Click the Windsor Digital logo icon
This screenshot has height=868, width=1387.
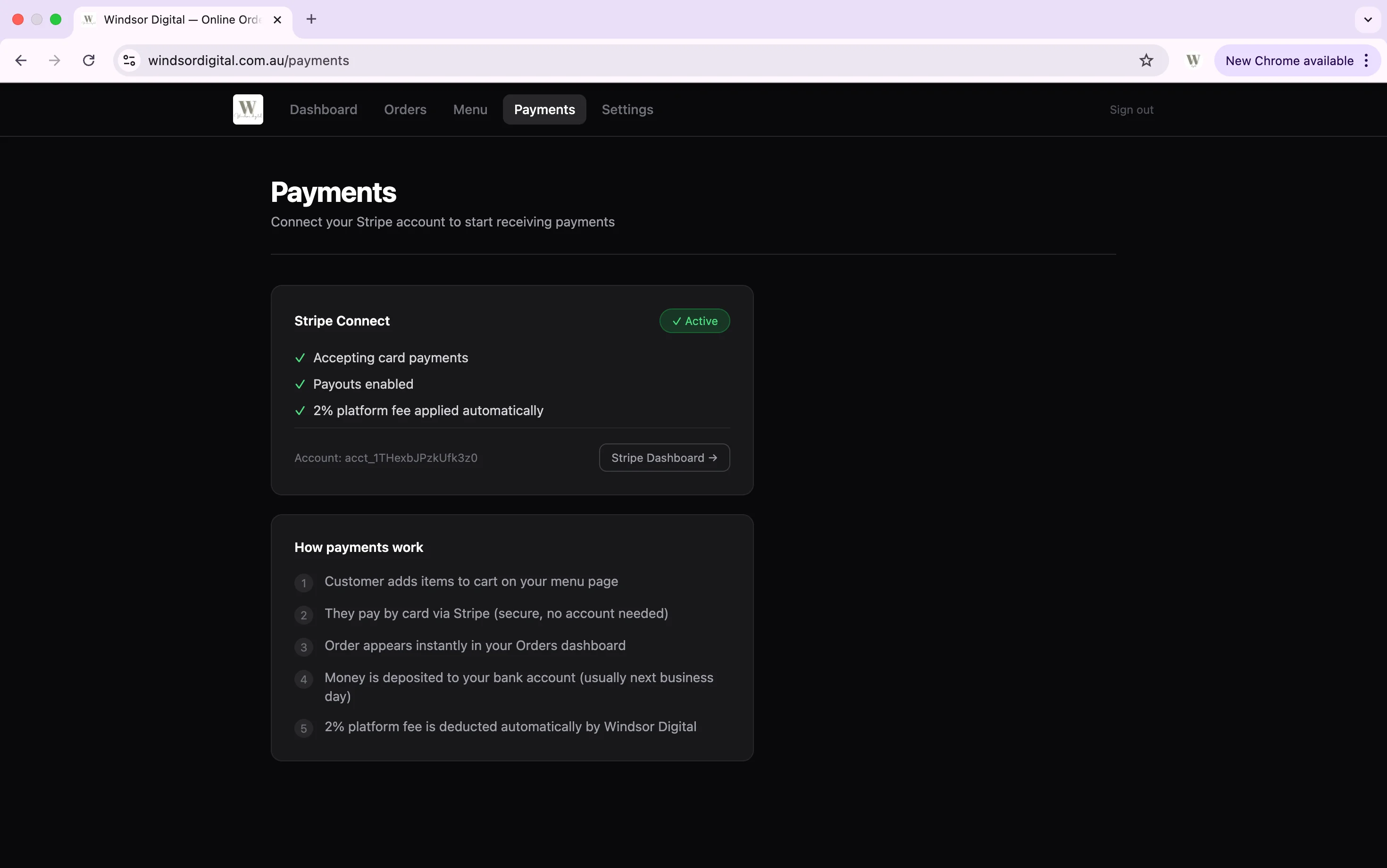pos(248,109)
